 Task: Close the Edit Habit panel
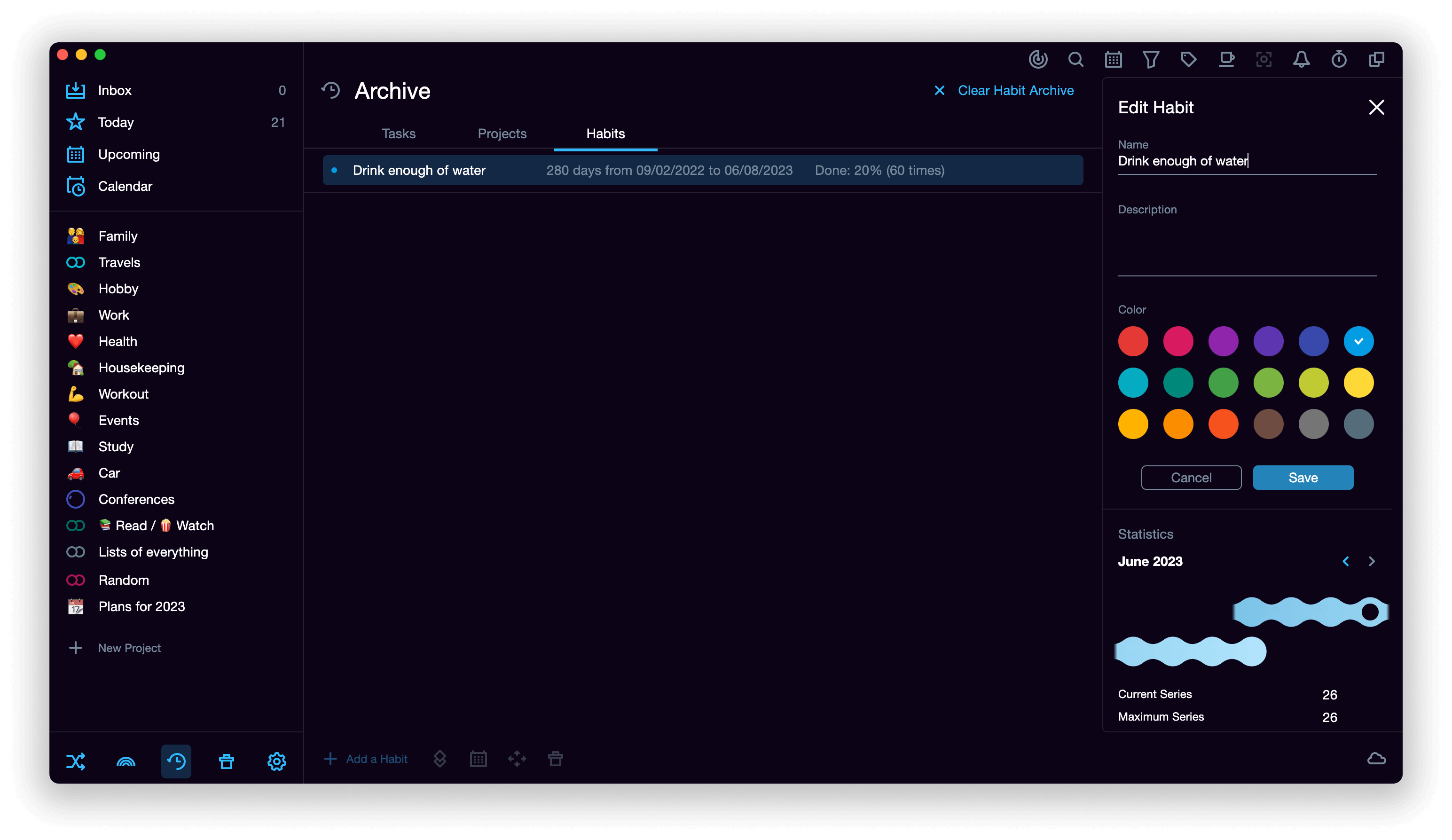pos(1376,107)
